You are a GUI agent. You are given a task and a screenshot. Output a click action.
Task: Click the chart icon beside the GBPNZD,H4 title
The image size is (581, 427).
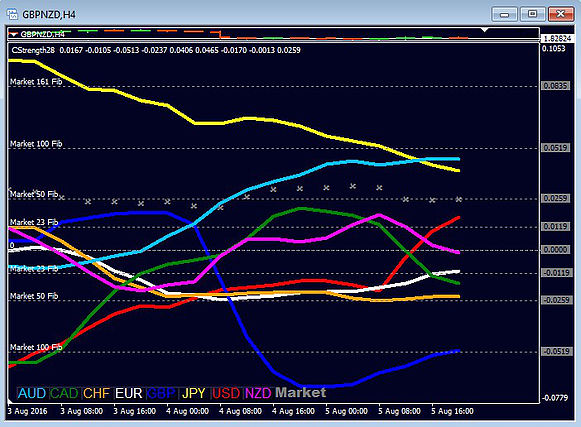click(x=12, y=14)
